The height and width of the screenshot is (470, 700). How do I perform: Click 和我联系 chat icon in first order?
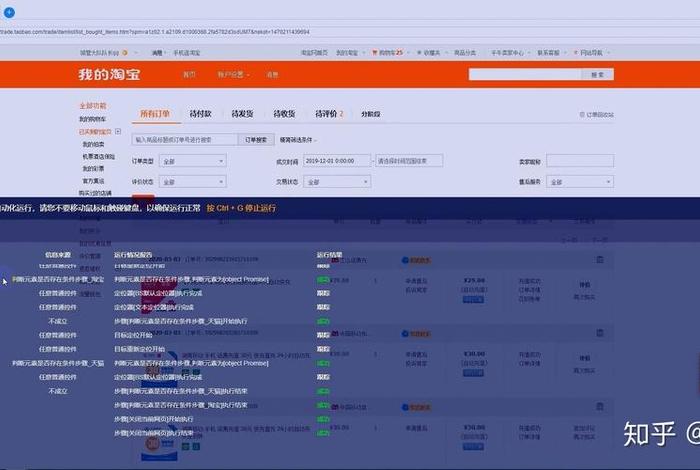[x=416, y=260]
